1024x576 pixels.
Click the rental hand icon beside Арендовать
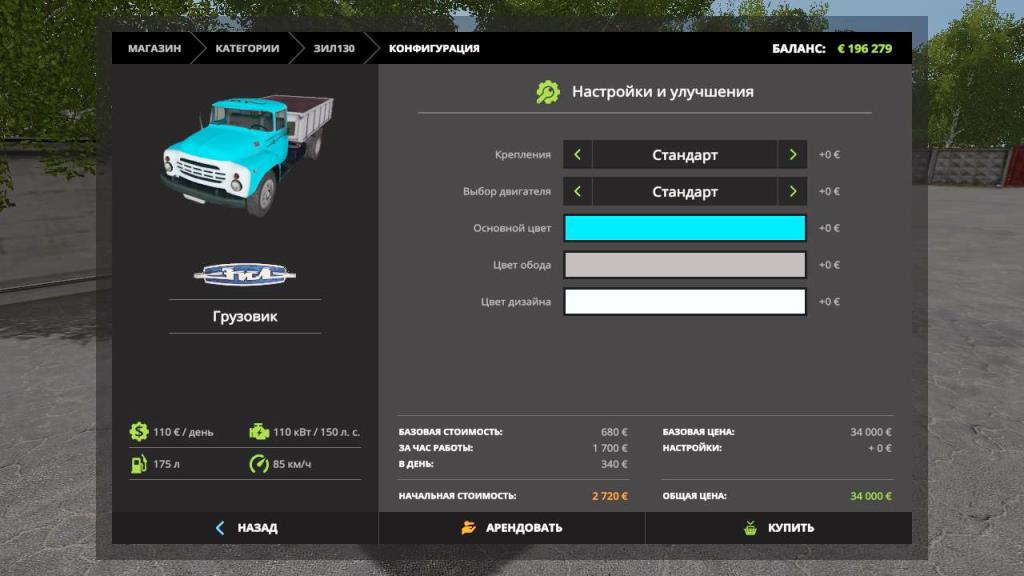(468, 528)
